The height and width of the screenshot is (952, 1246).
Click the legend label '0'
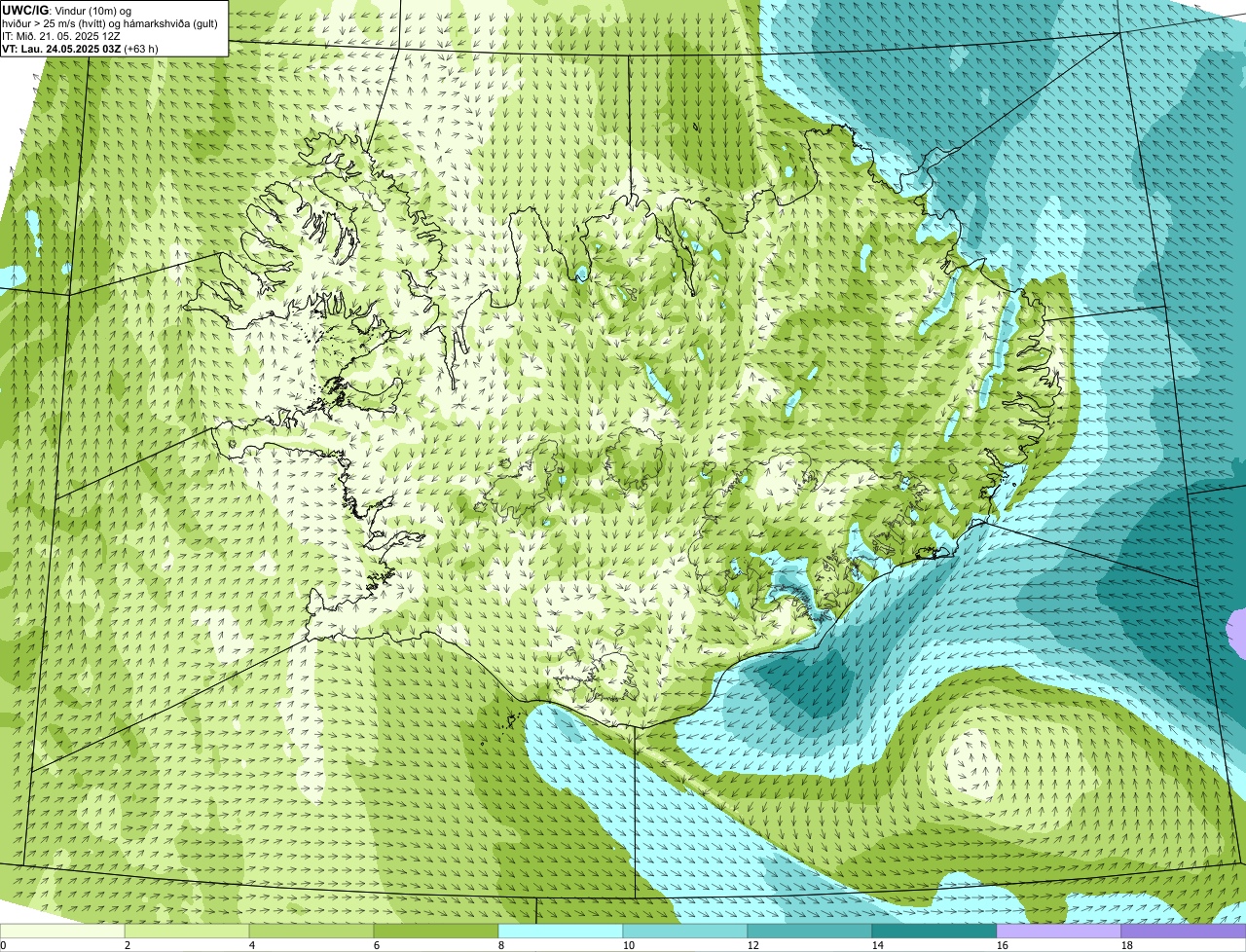coord(3,945)
